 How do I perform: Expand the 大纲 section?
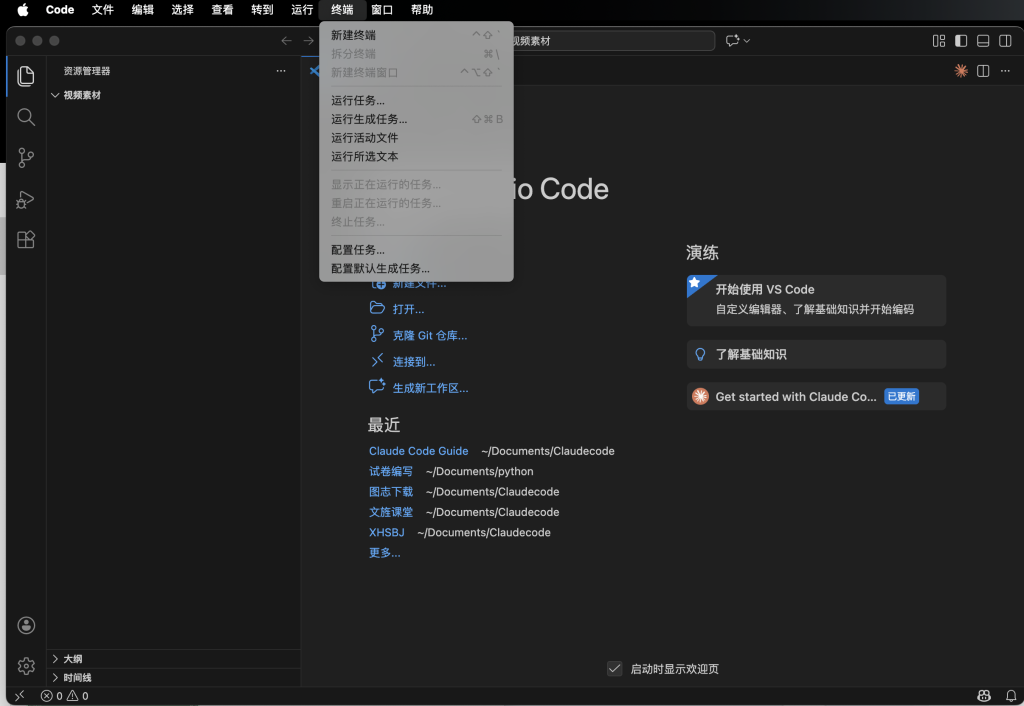56,659
